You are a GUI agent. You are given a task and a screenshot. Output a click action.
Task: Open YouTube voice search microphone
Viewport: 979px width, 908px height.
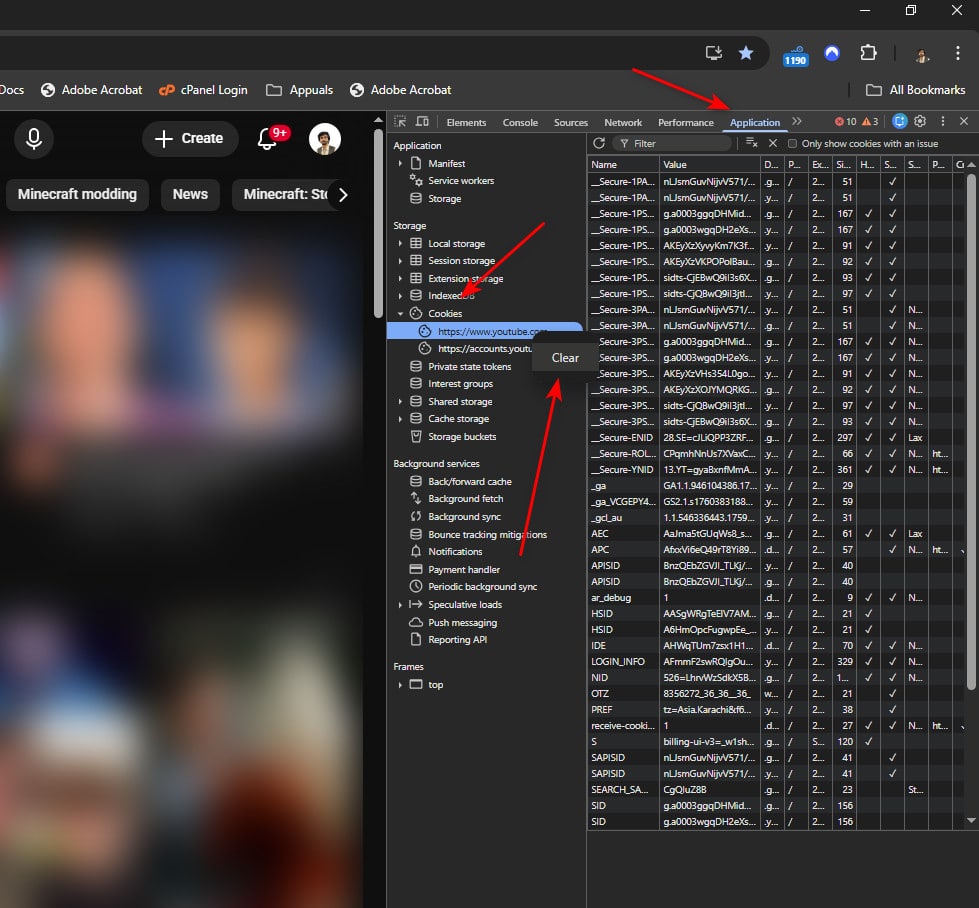pyautogui.click(x=34, y=139)
